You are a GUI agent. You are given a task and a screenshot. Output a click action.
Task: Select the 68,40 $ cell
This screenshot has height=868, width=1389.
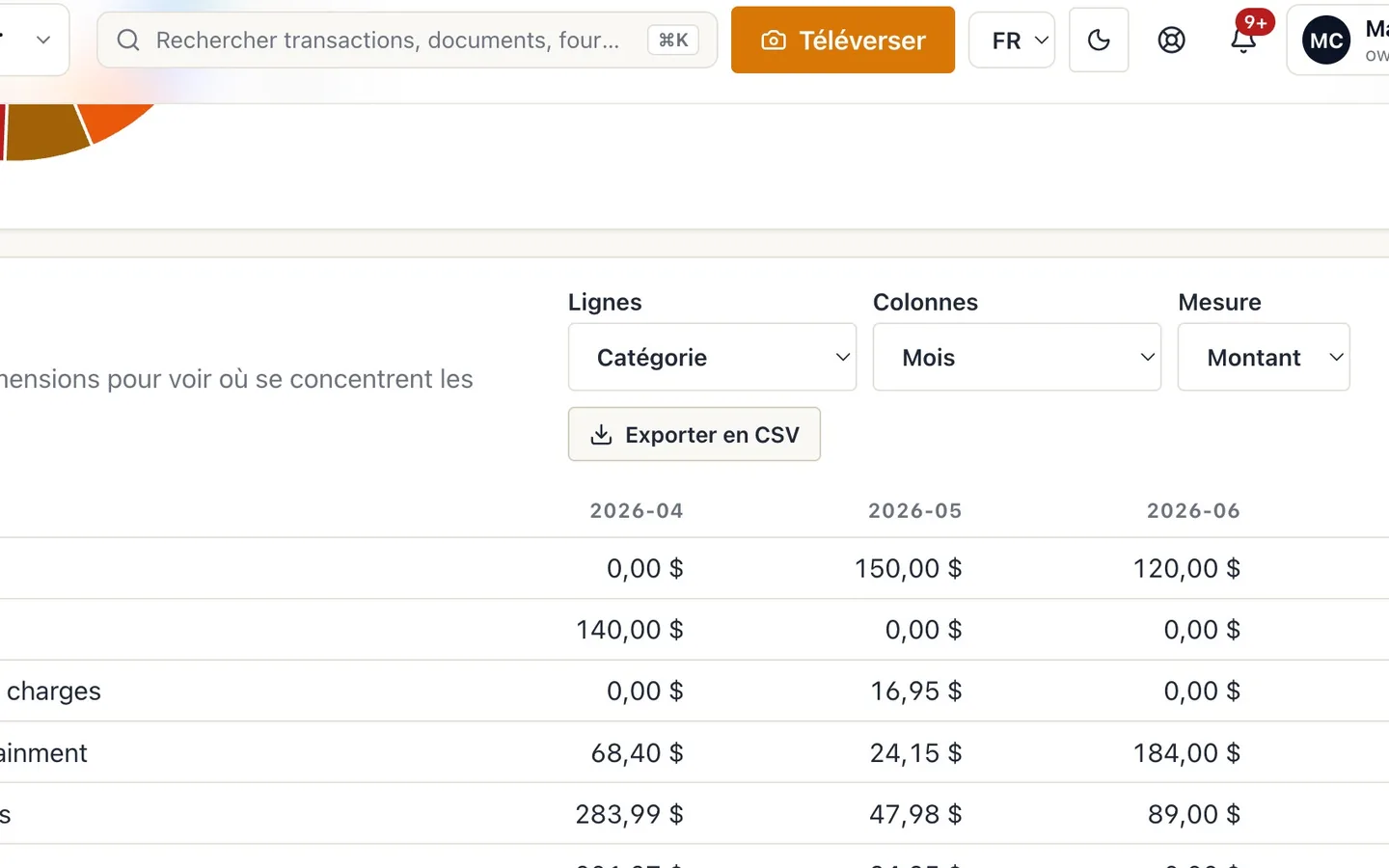(x=638, y=753)
